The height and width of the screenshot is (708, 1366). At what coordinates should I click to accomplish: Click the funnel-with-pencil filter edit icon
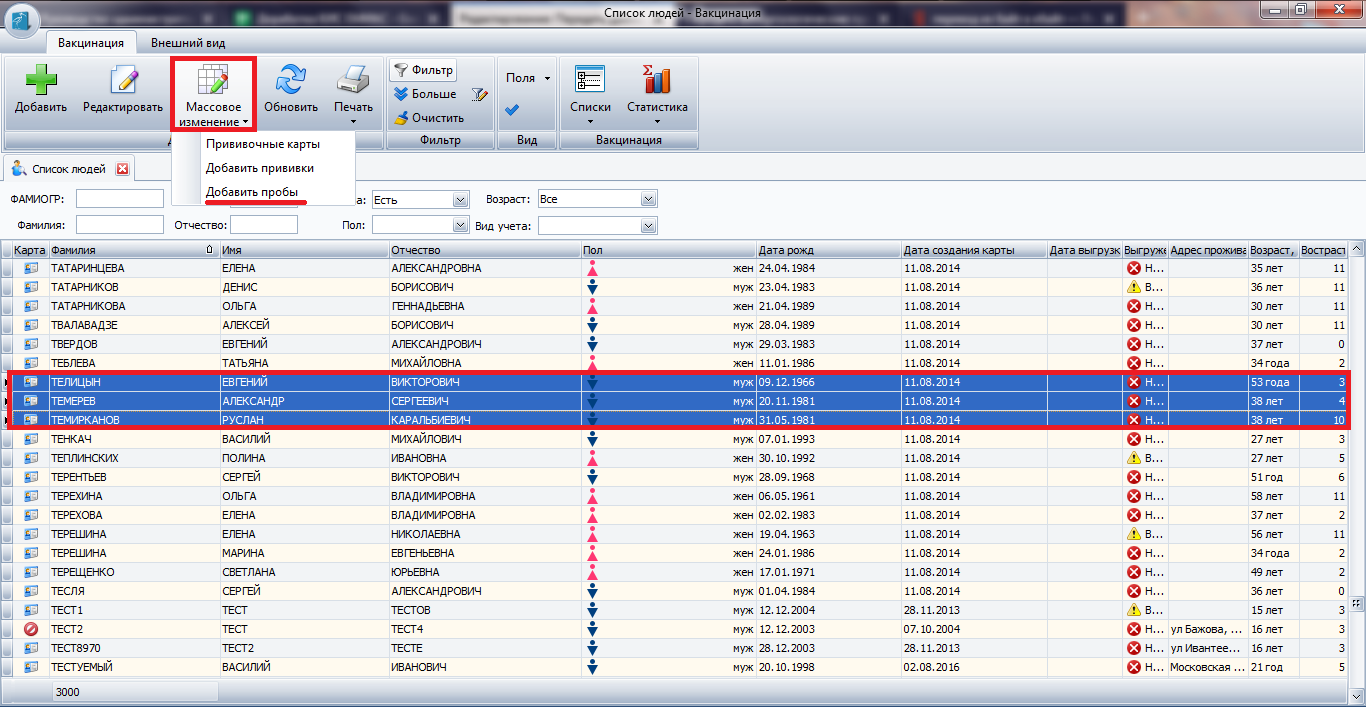480,95
